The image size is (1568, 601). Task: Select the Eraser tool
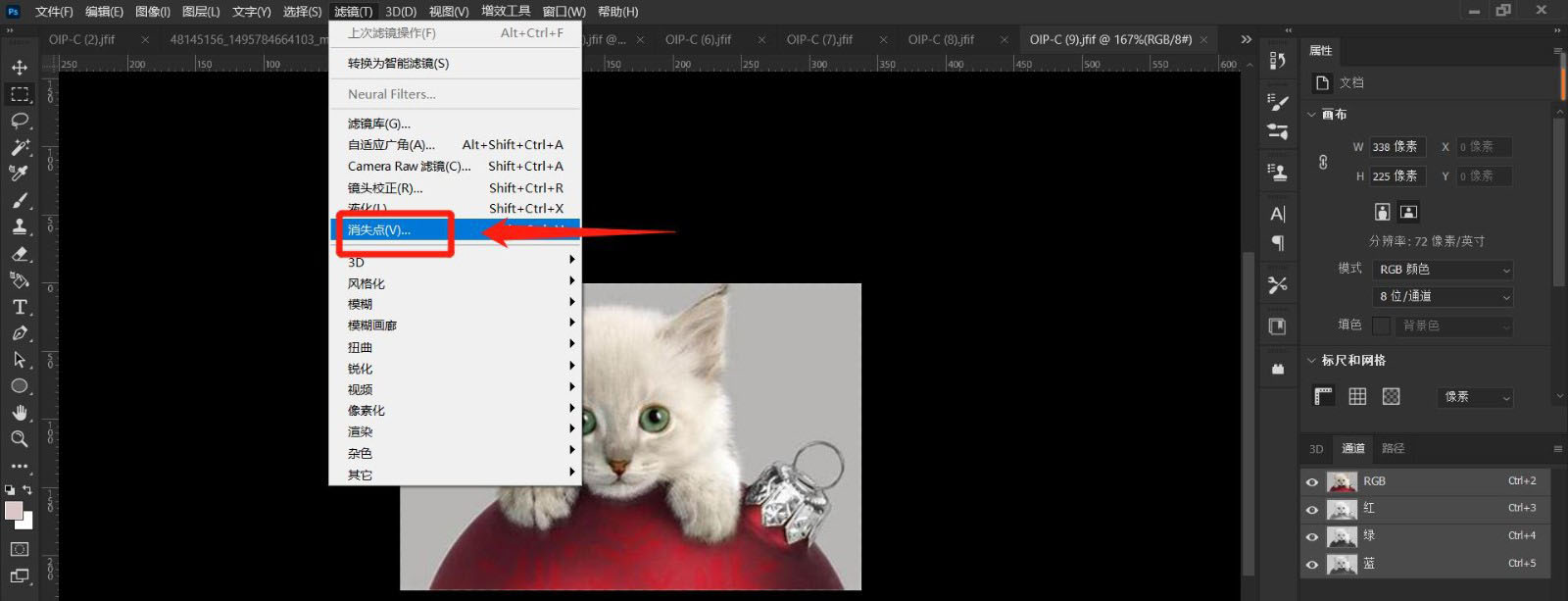19,254
